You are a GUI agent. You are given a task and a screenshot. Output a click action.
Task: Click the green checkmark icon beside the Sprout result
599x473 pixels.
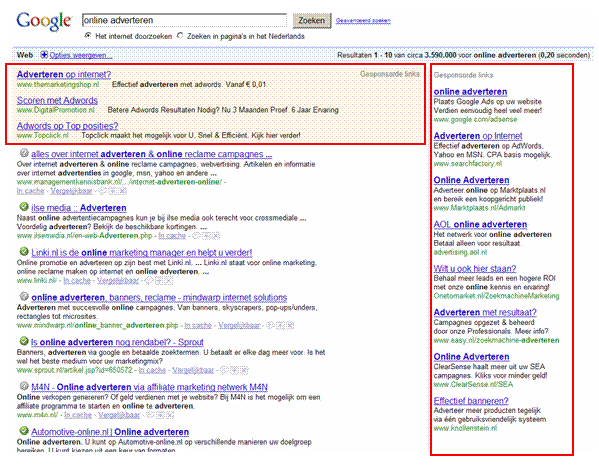point(24,341)
